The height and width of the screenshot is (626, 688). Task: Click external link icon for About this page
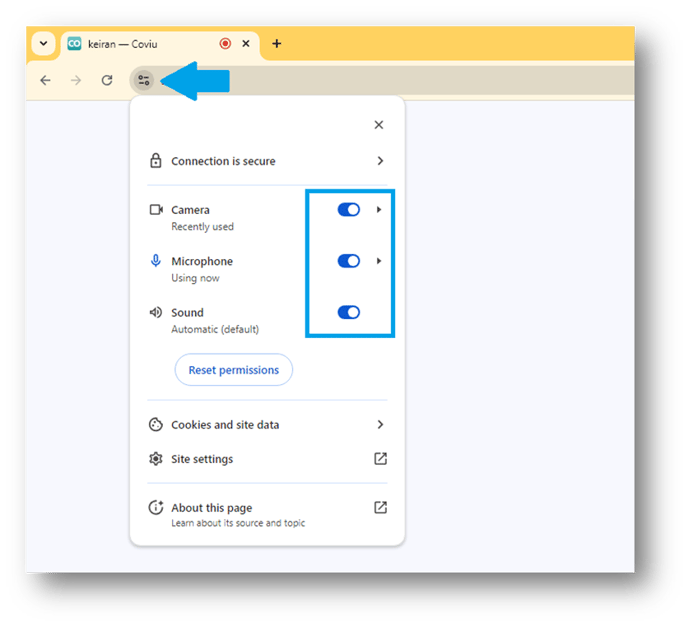[380, 508]
